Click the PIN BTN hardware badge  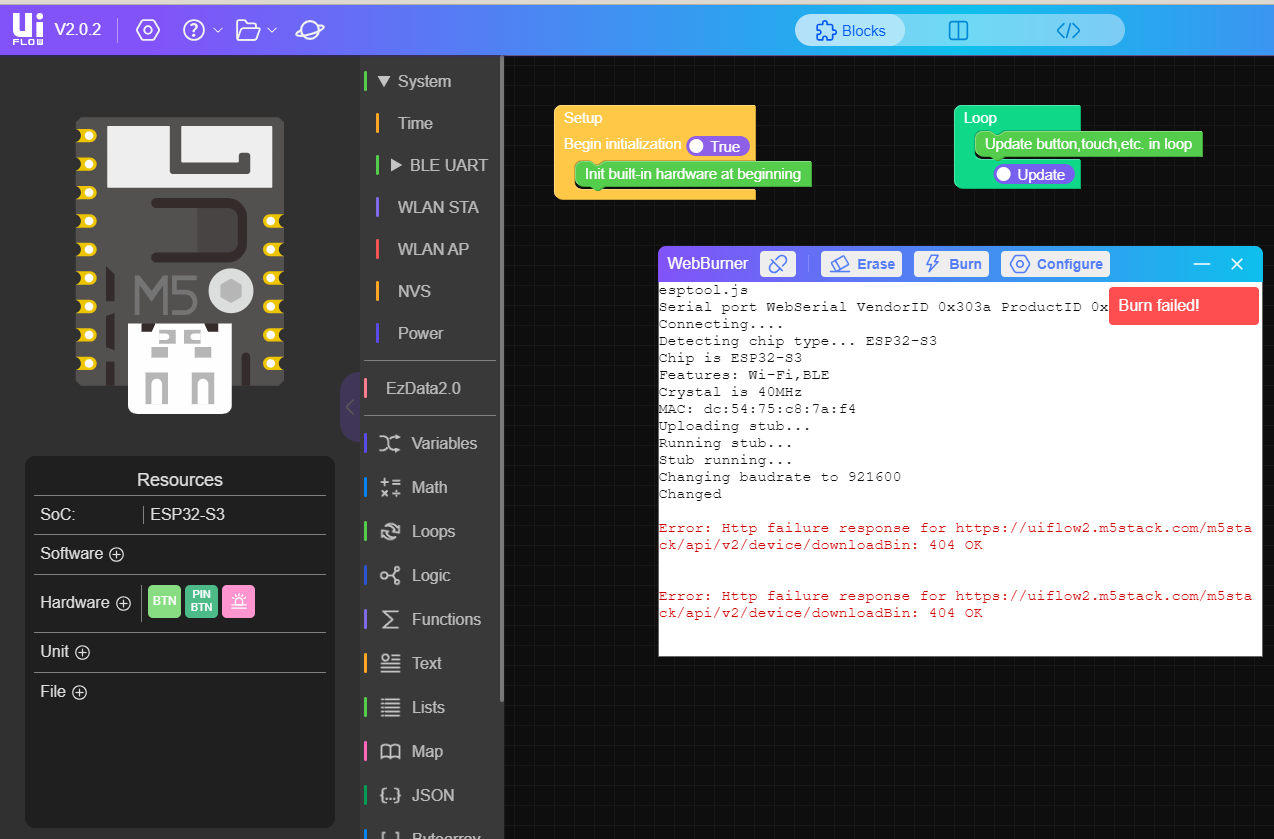pyautogui.click(x=202, y=602)
